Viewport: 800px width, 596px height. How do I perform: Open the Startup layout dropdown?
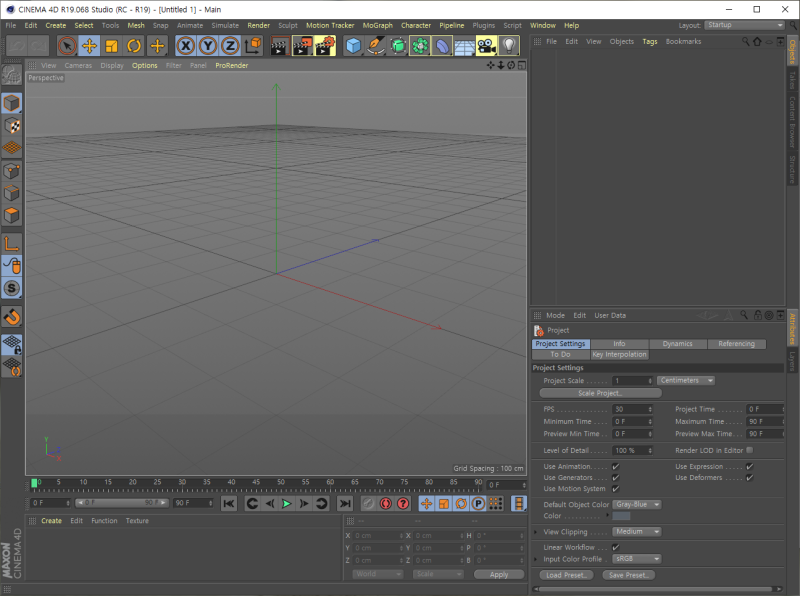[x=744, y=25]
